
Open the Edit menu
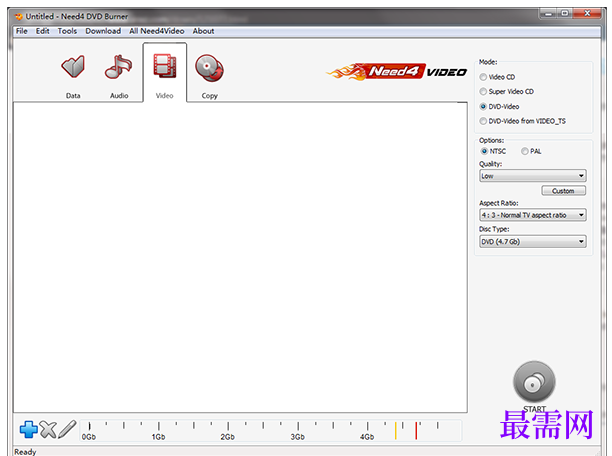click(x=43, y=31)
